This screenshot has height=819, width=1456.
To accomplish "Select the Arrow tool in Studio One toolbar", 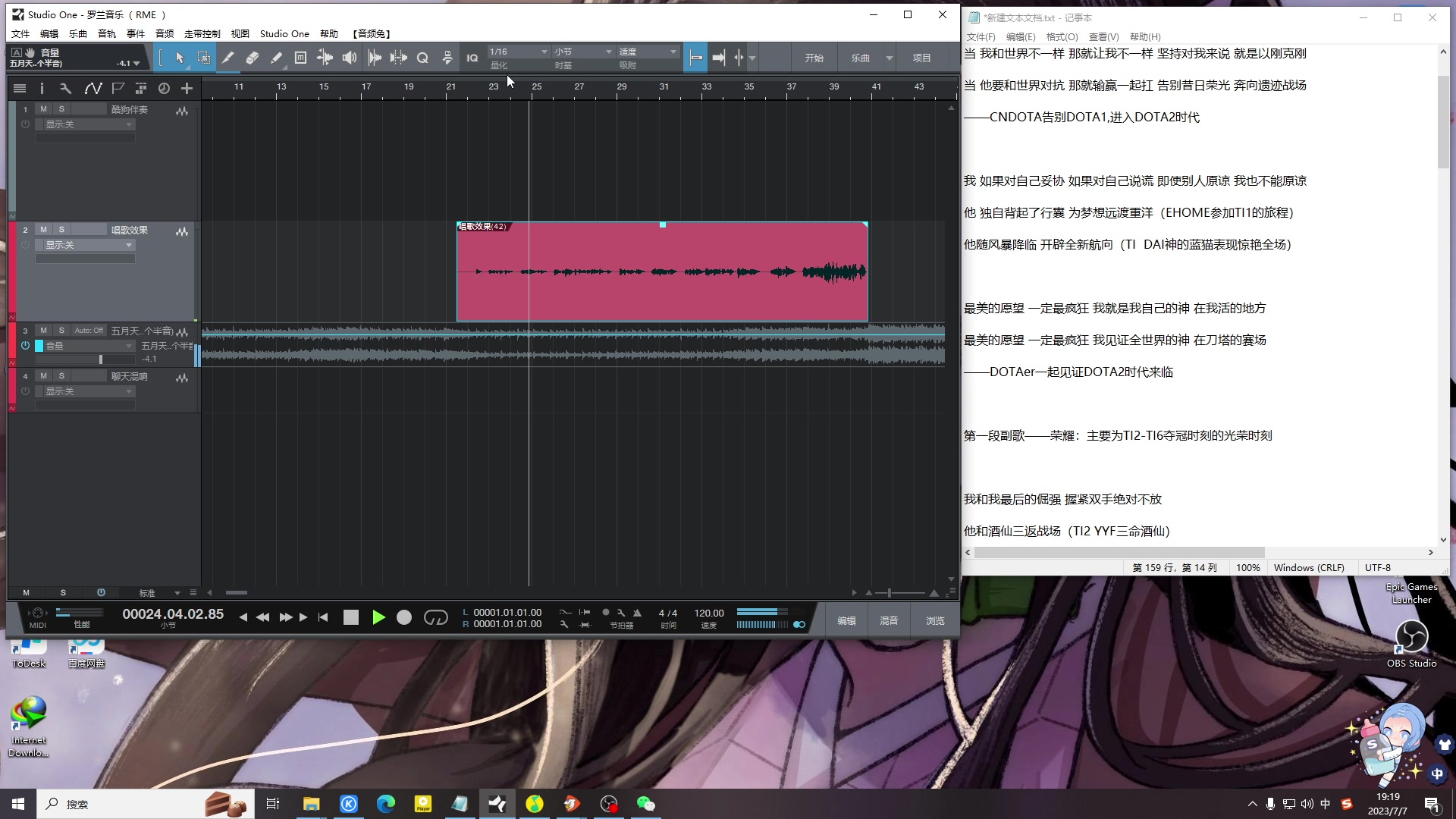I will pos(180,58).
